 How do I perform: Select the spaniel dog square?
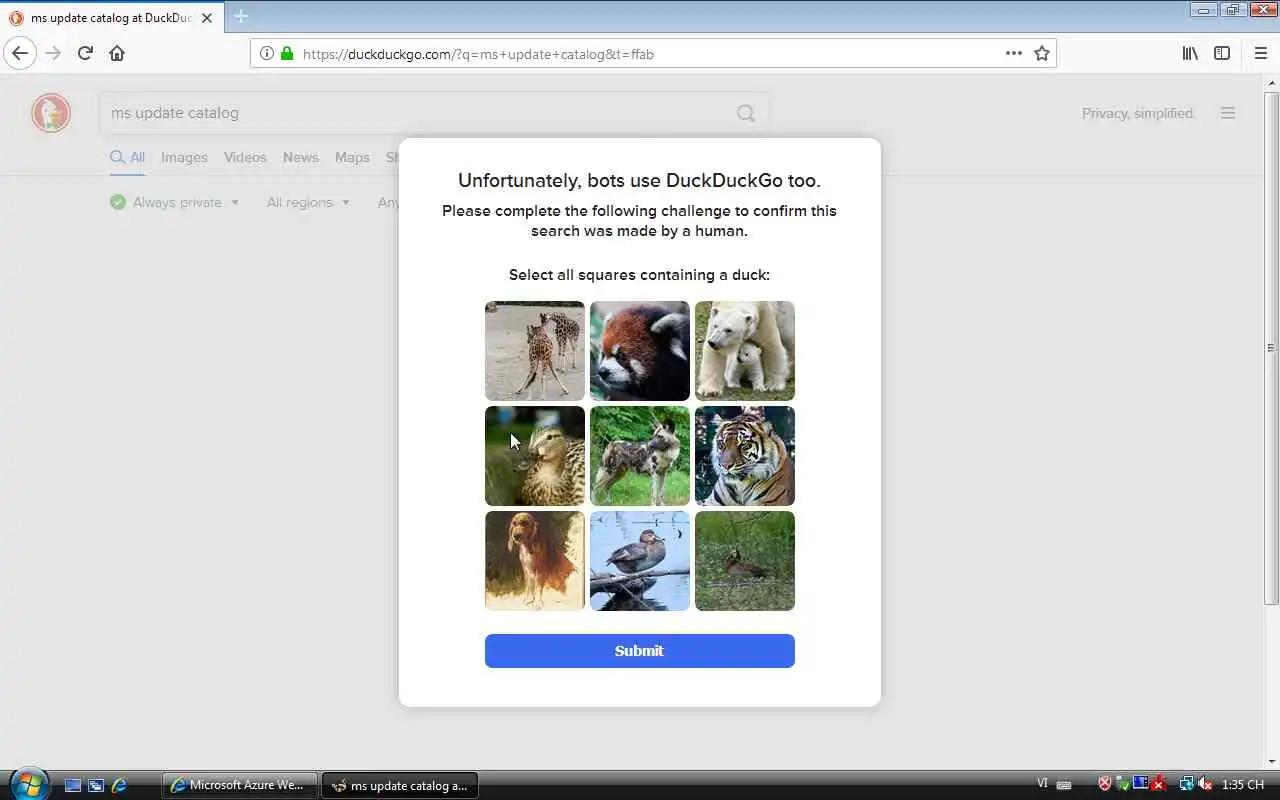[535, 561]
